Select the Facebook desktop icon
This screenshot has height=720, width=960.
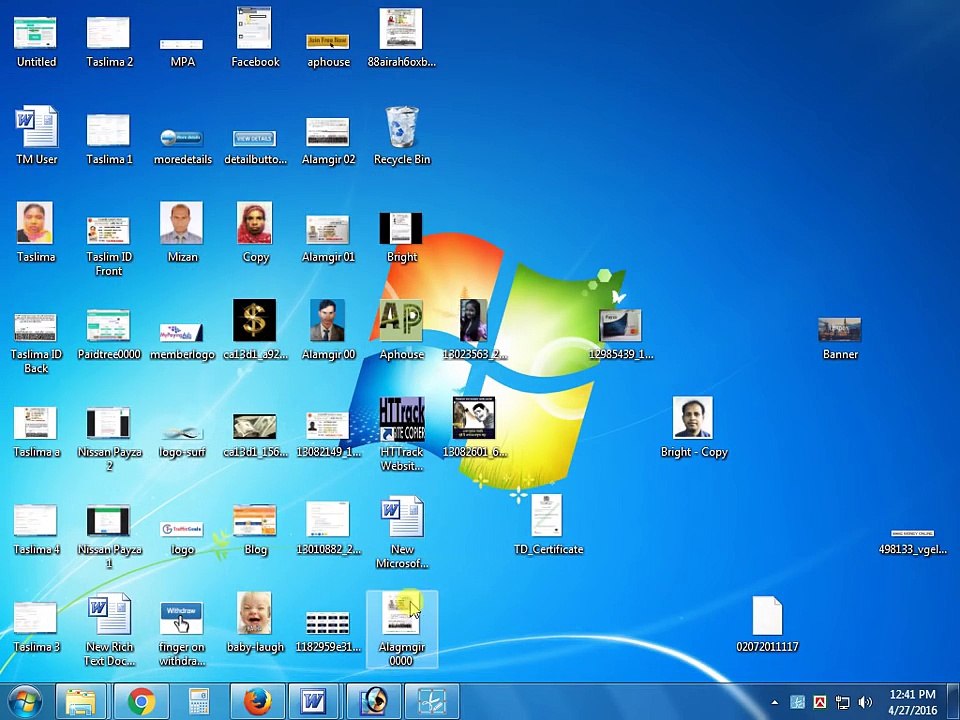click(255, 30)
